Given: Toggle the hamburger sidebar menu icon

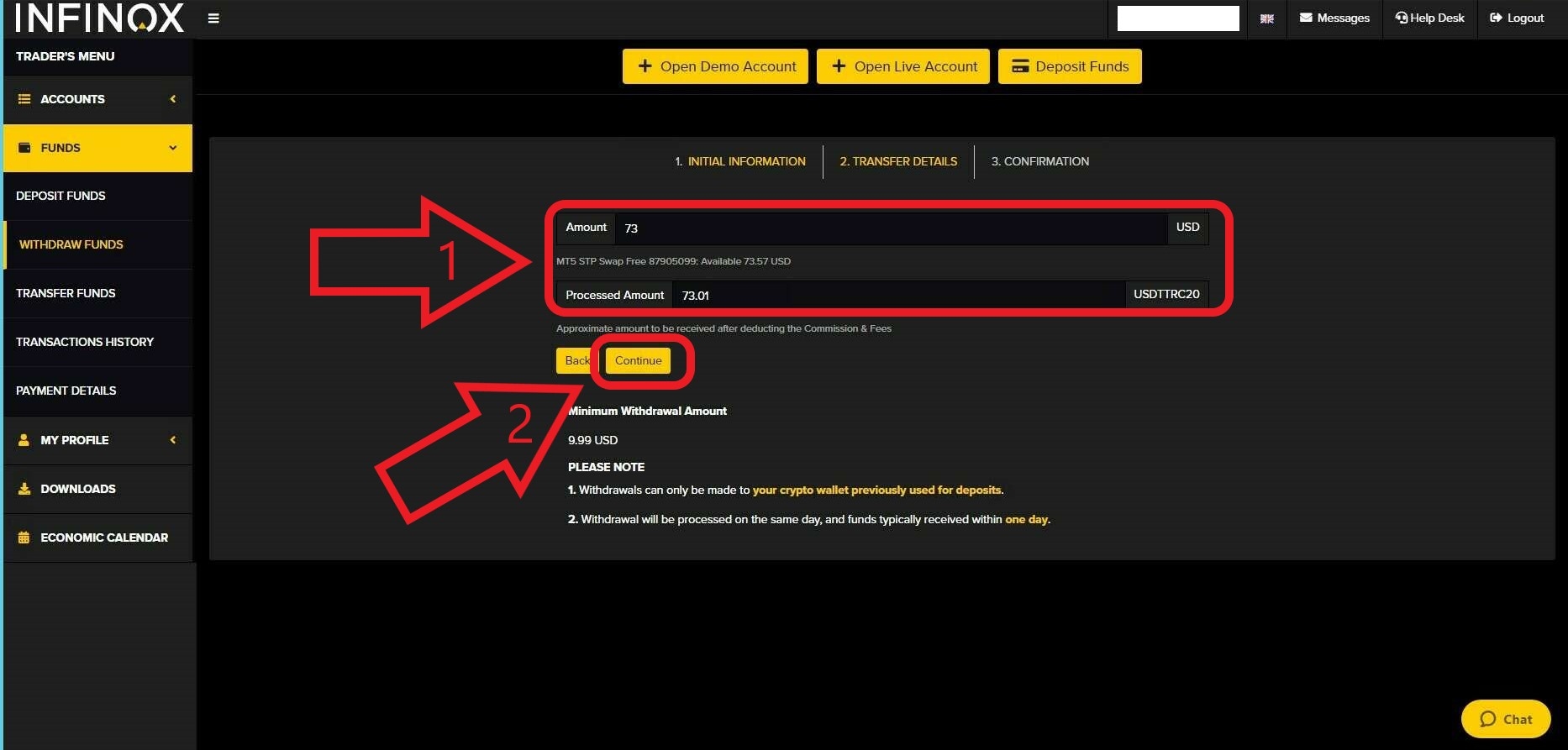Looking at the screenshot, I should [213, 18].
